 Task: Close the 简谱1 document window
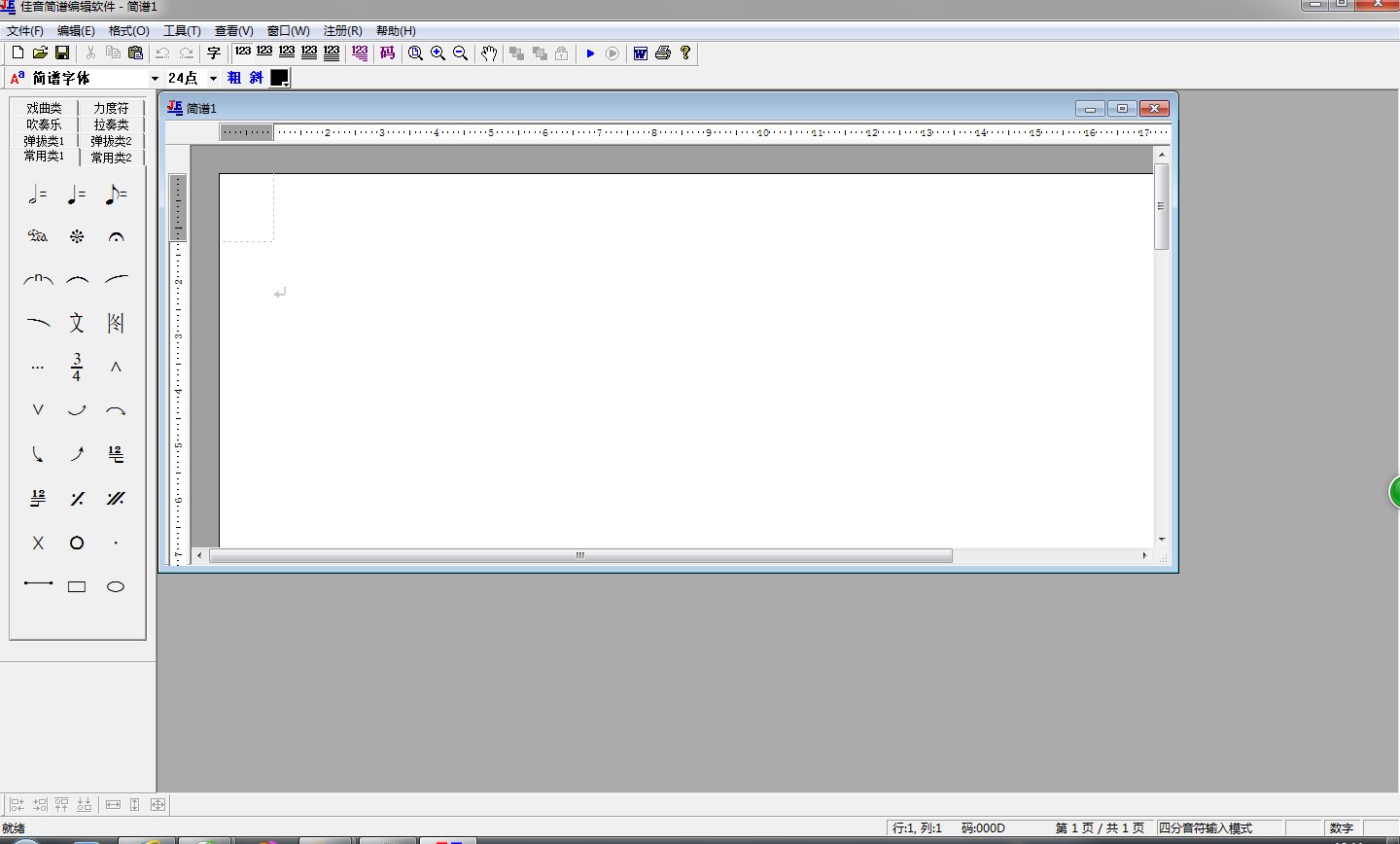pyautogui.click(x=1154, y=108)
